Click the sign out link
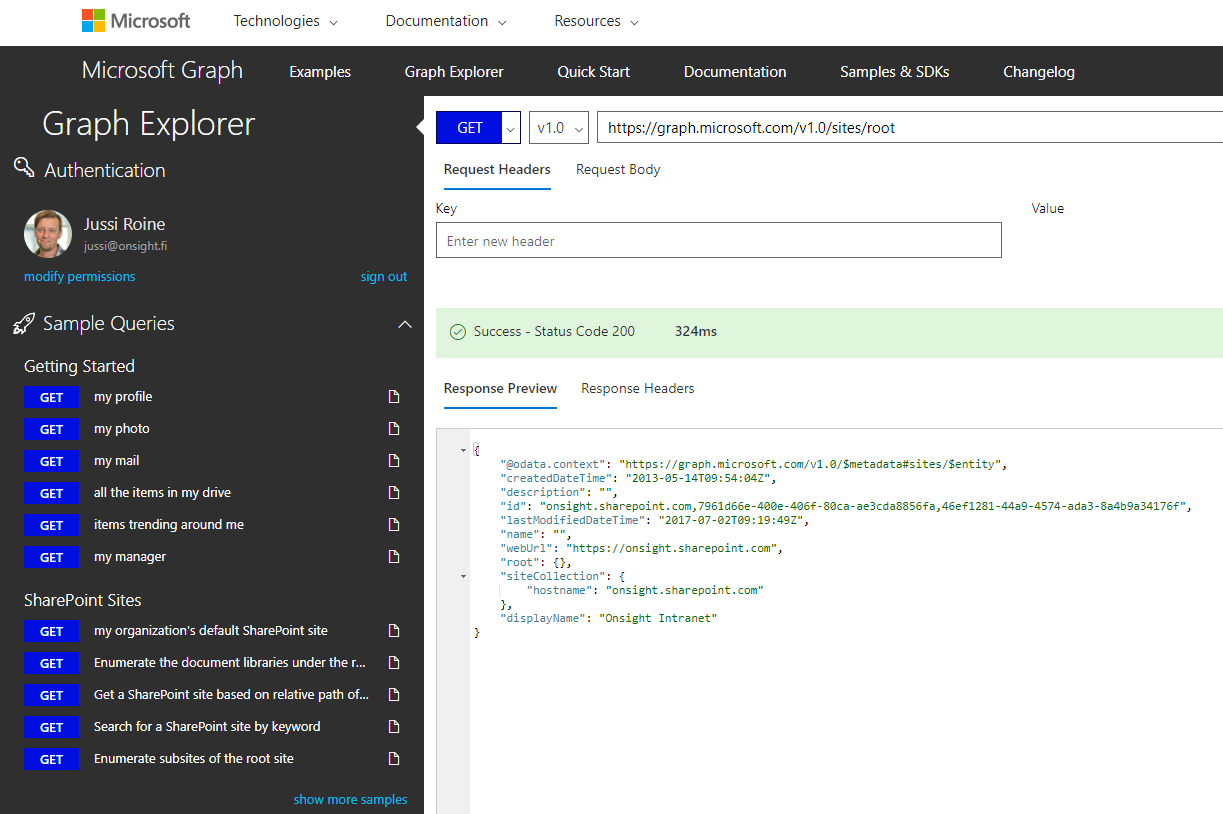 [x=384, y=277]
